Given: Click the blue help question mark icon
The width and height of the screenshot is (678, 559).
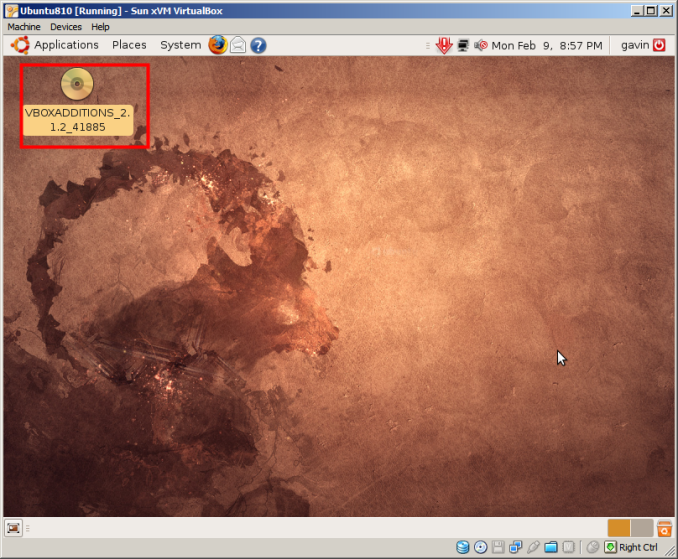Looking at the screenshot, I should (x=258, y=45).
